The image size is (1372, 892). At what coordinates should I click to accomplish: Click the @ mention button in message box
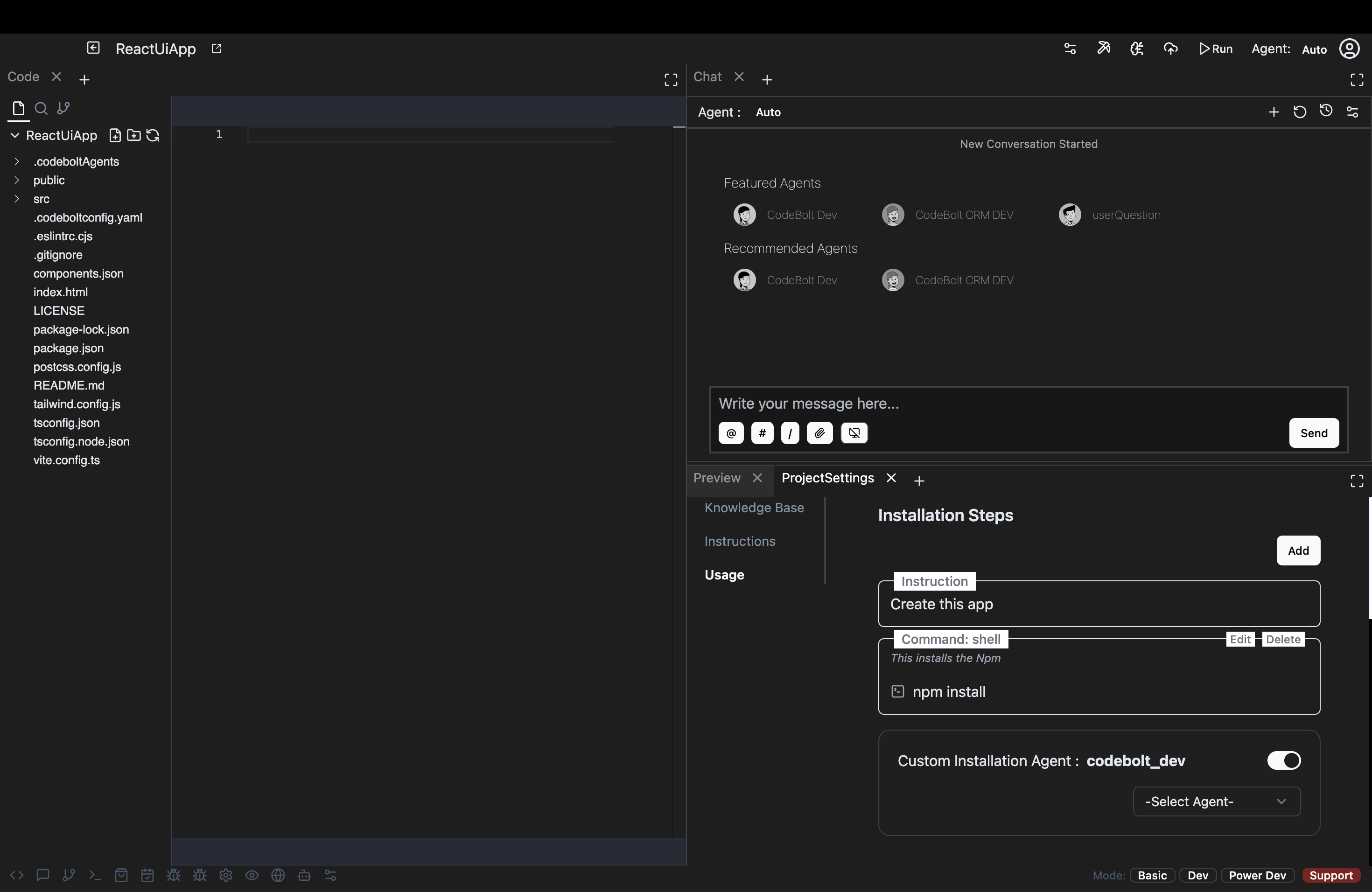pyautogui.click(x=731, y=433)
